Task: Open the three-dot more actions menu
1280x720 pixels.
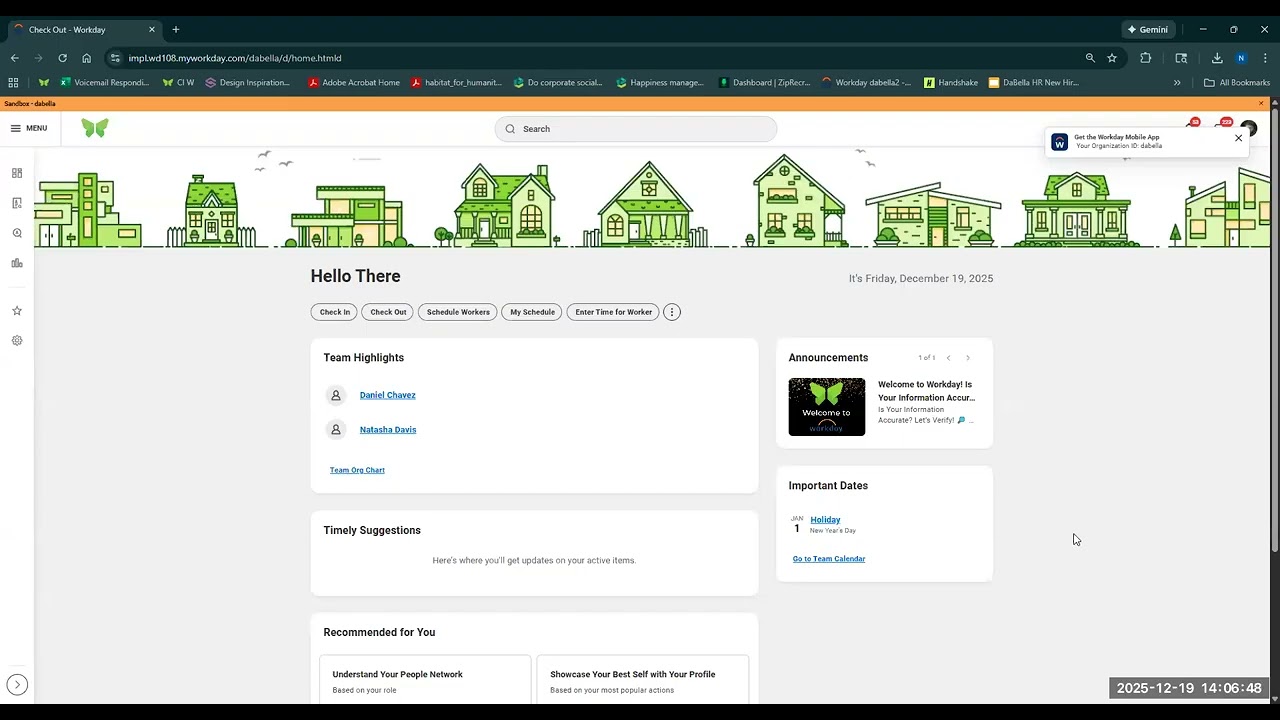Action: pos(672,312)
